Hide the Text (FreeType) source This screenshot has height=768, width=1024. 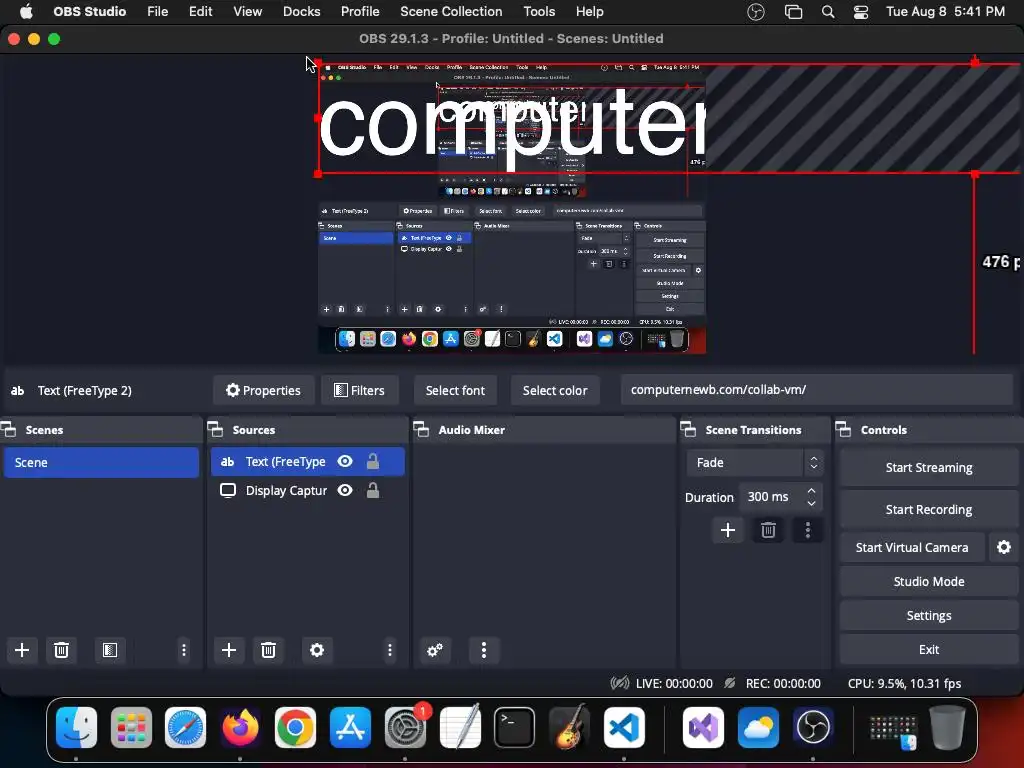[x=345, y=462]
